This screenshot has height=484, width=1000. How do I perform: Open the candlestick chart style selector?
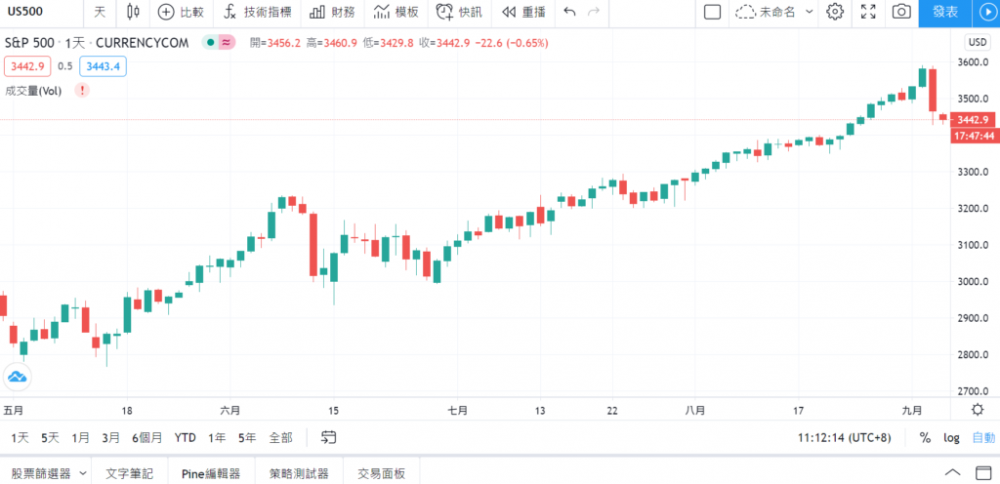[x=133, y=11]
